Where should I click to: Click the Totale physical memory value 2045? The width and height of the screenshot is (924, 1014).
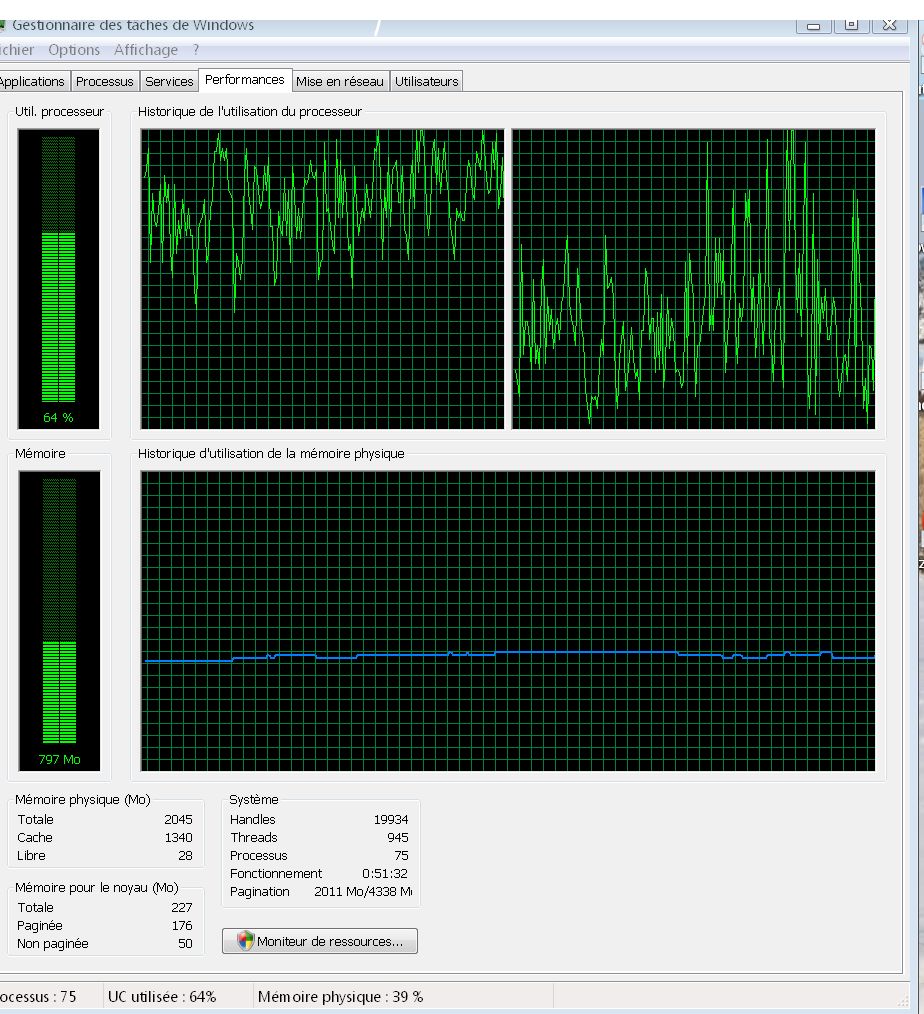pyautogui.click(x=178, y=819)
